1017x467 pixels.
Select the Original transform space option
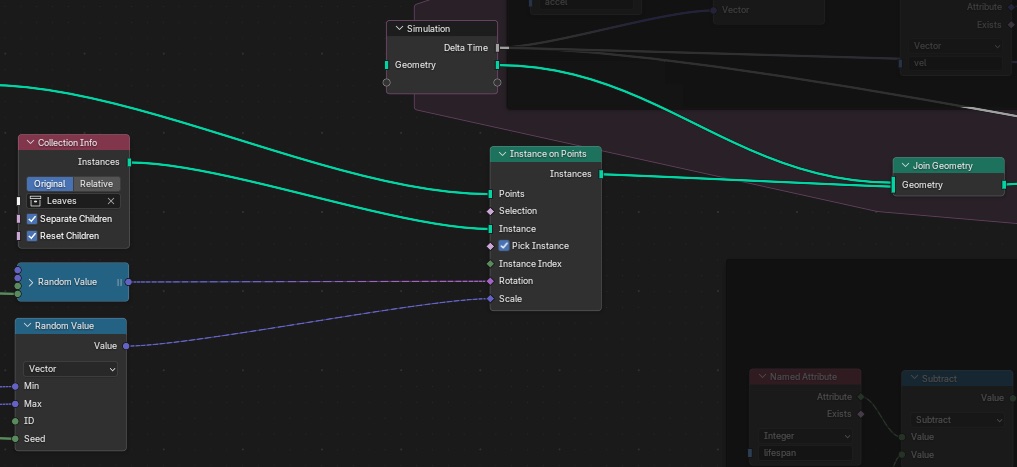[50, 184]
